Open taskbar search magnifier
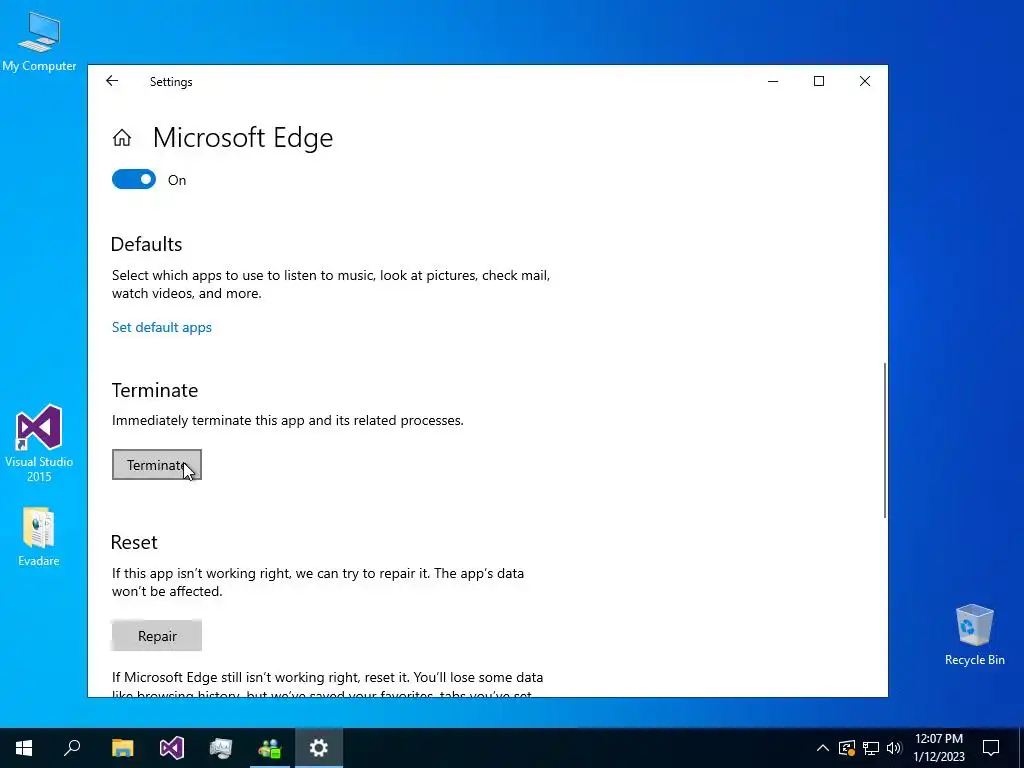Screen dimensions: 1024x768 tap(72, 748)
